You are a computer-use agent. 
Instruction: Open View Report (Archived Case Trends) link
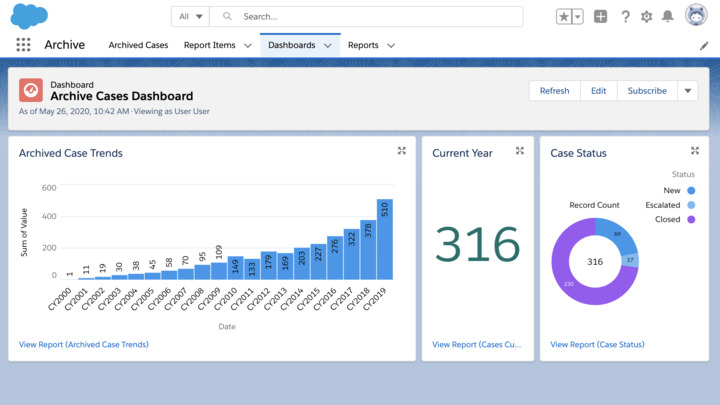click(x=84, y=344)
